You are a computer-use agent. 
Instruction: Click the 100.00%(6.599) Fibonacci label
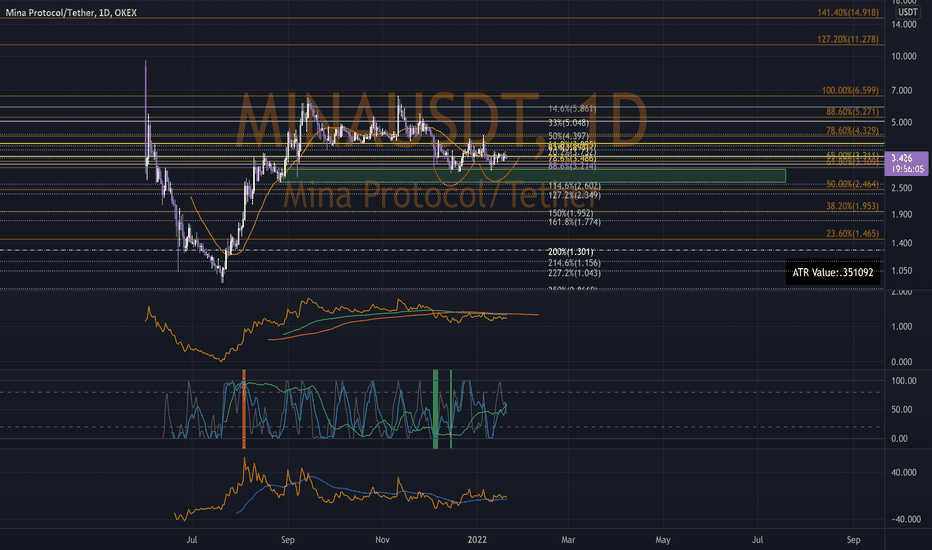[x=850, y=90]
